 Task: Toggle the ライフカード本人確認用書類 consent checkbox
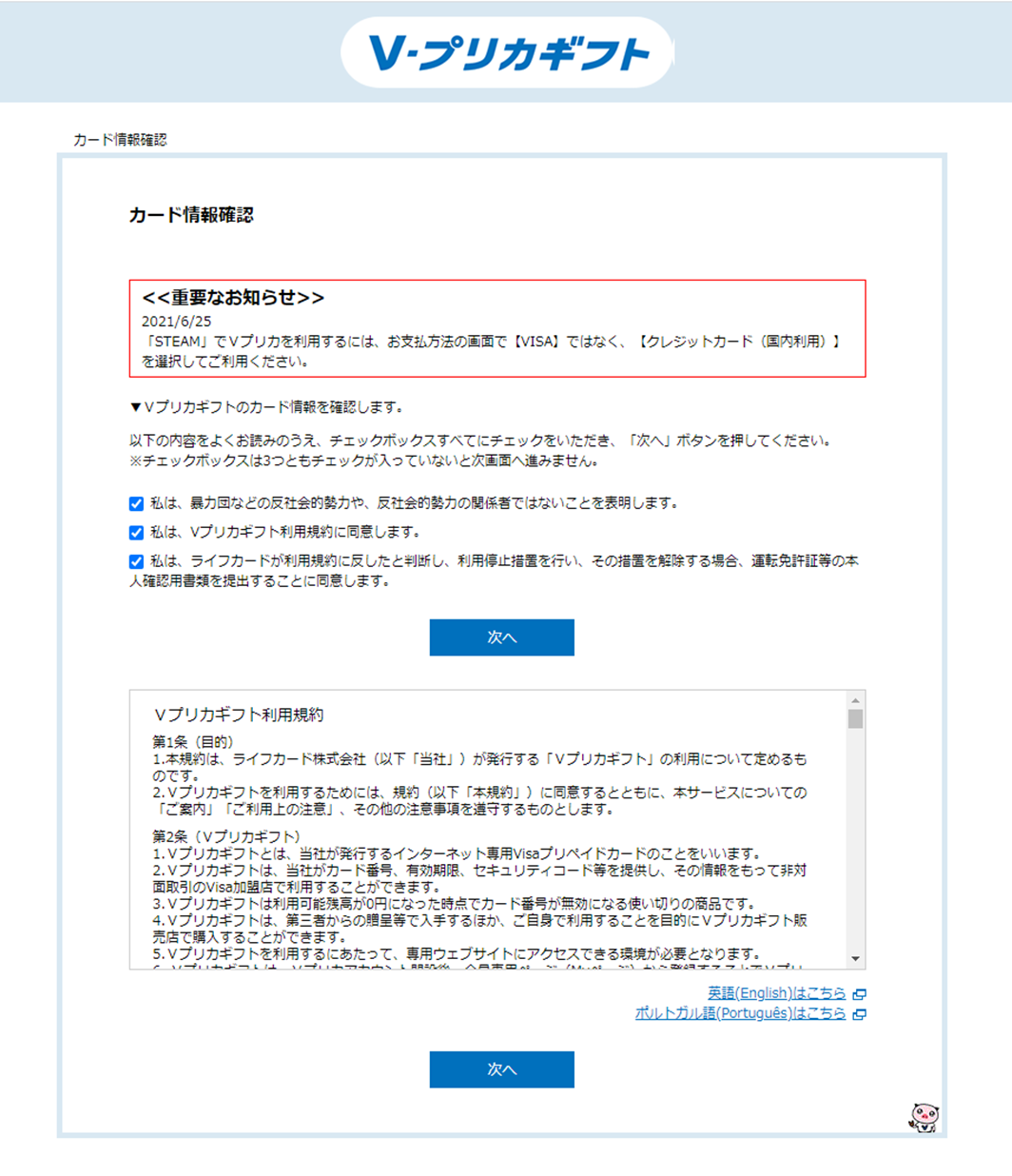point(136,561)
